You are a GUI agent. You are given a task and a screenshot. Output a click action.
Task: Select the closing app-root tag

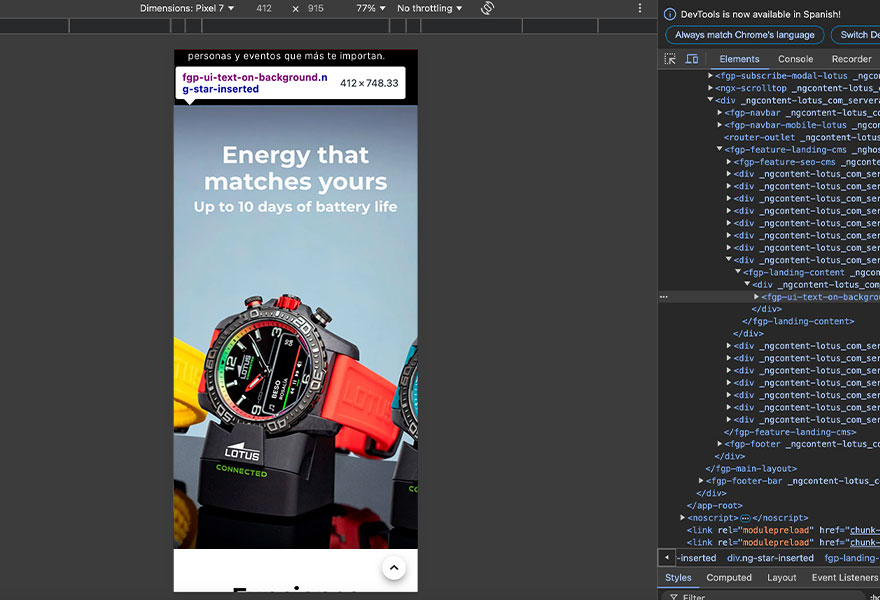[714, 506]
